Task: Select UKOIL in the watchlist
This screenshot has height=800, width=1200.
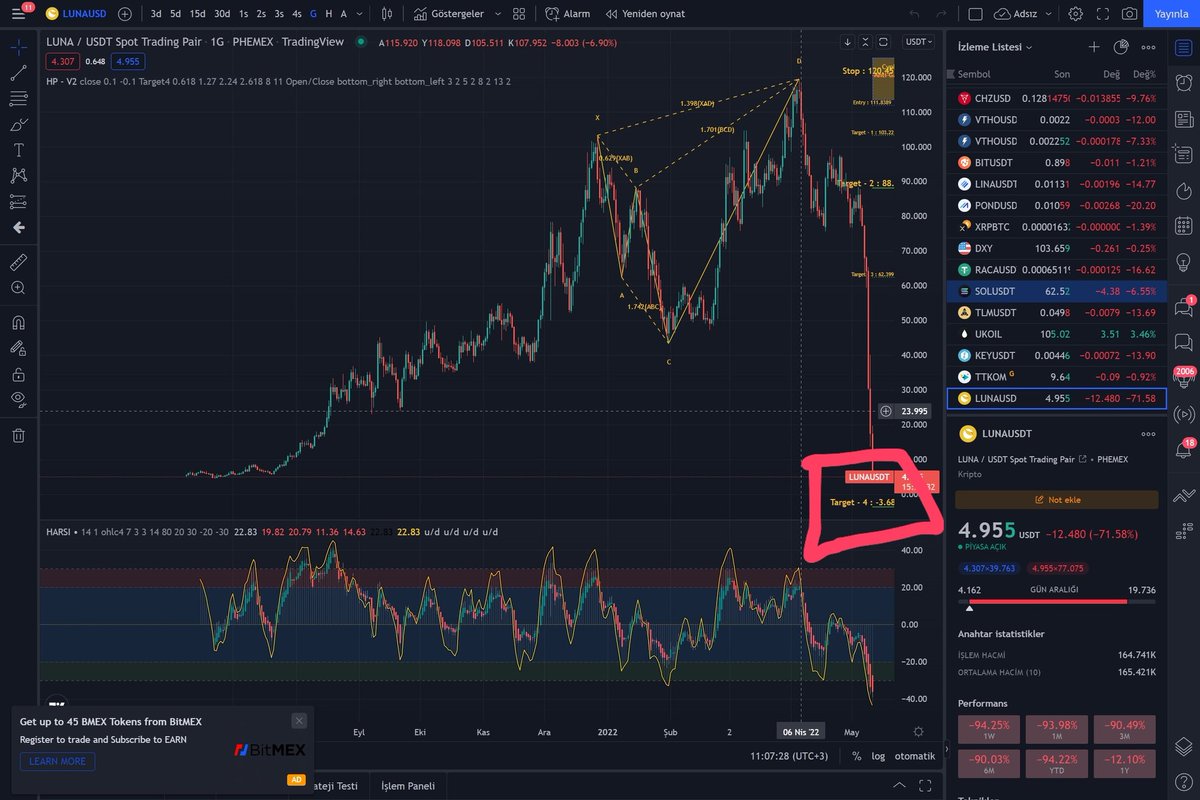Action: tap(1057, 334)
